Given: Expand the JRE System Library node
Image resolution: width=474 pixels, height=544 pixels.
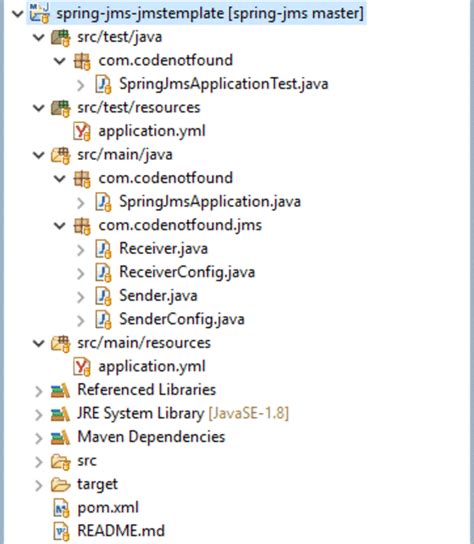Looking at the screenshot, I should 39,415.
